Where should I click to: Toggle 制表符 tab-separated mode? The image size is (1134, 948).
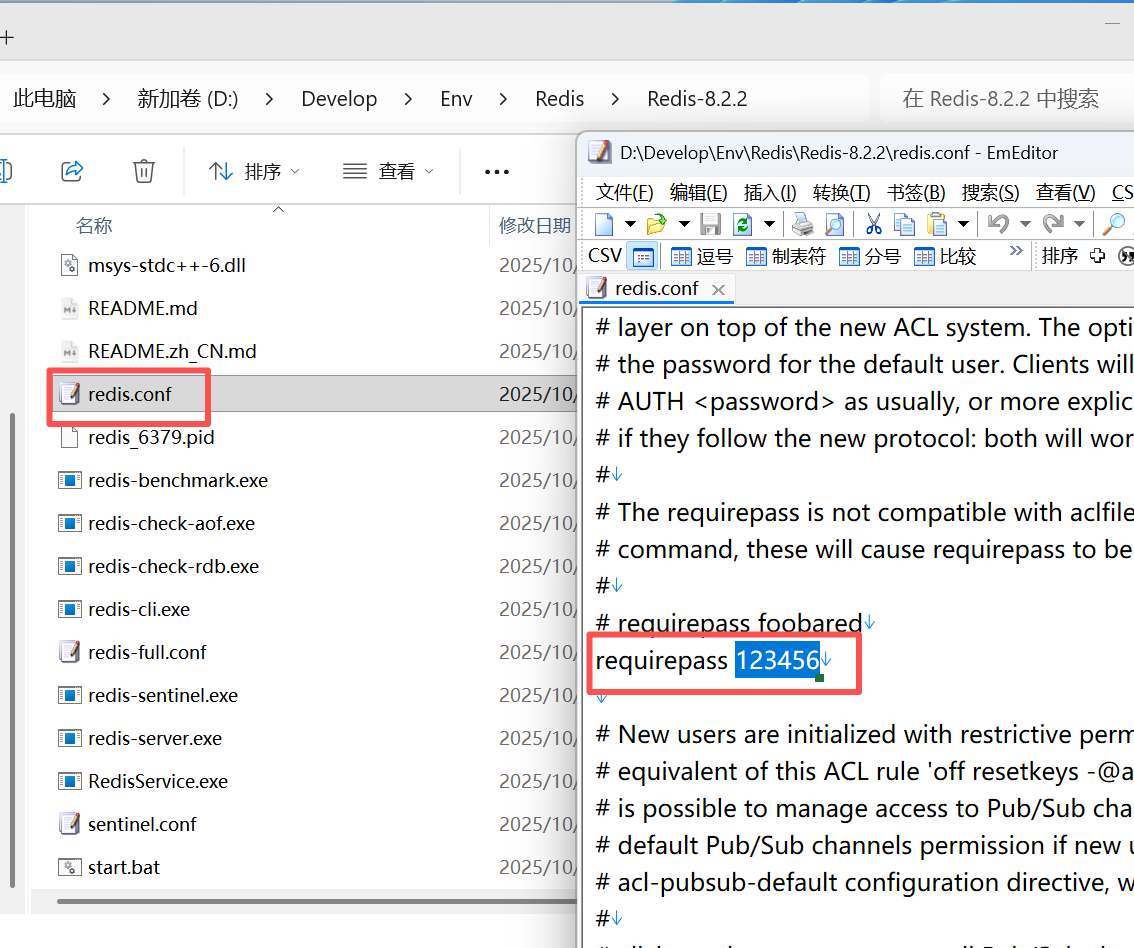click(x=785, y=256)
